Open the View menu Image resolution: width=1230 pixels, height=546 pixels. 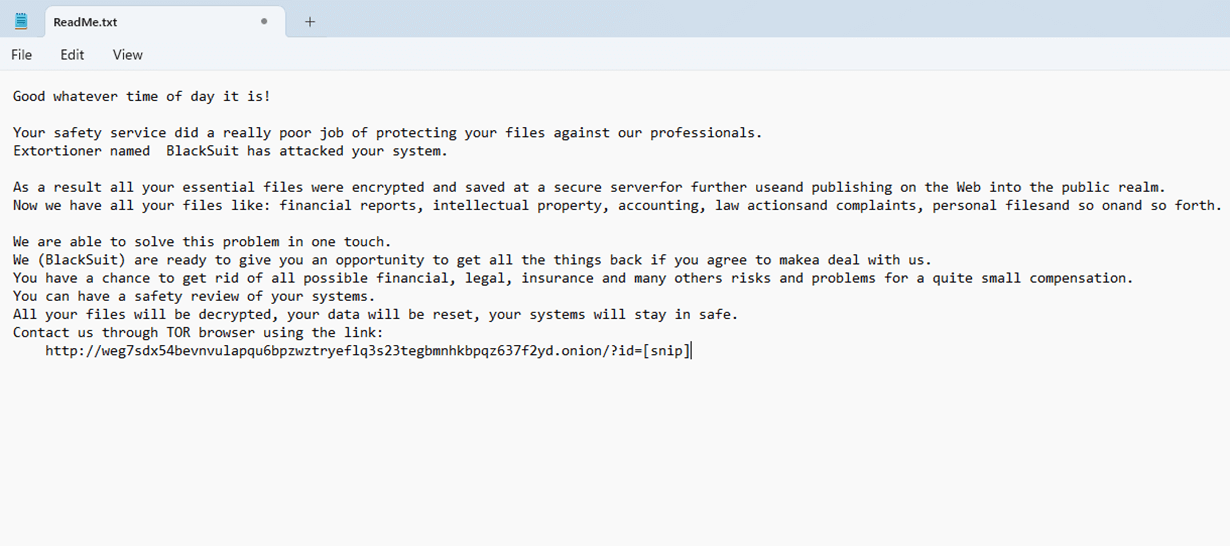pyautogui.click(x=127, y=55)
